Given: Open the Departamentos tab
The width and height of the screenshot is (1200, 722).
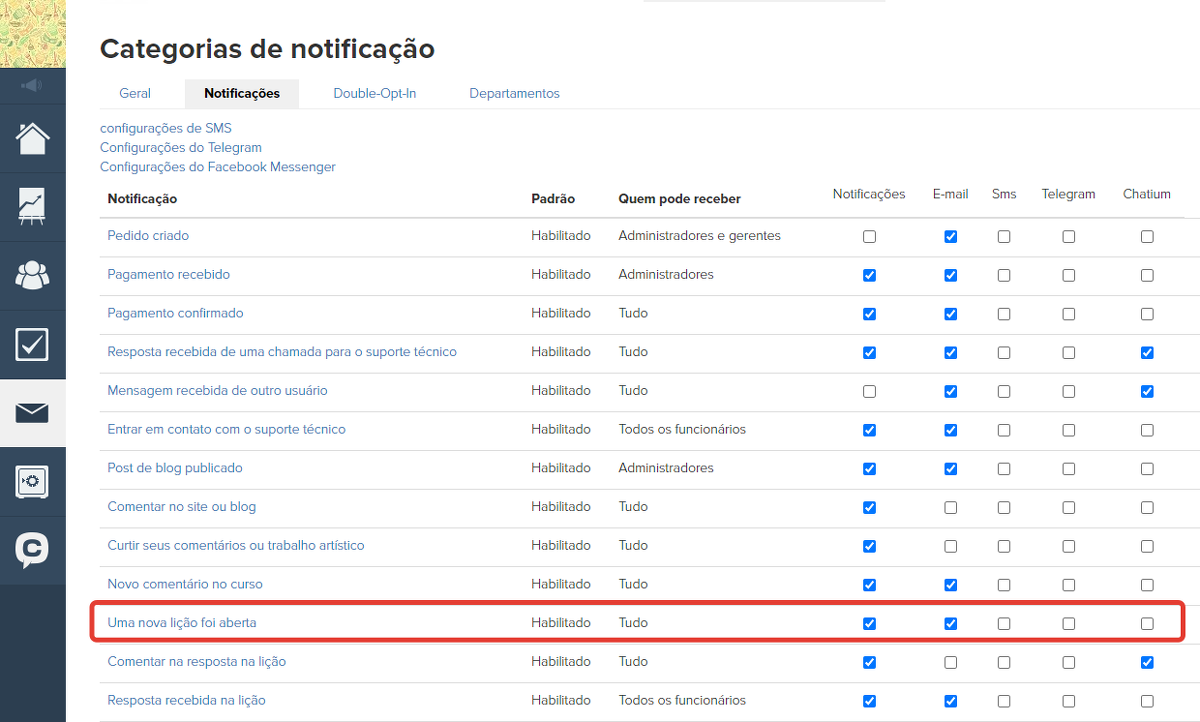Looking at the screenshot, I should tap(514, 93).
